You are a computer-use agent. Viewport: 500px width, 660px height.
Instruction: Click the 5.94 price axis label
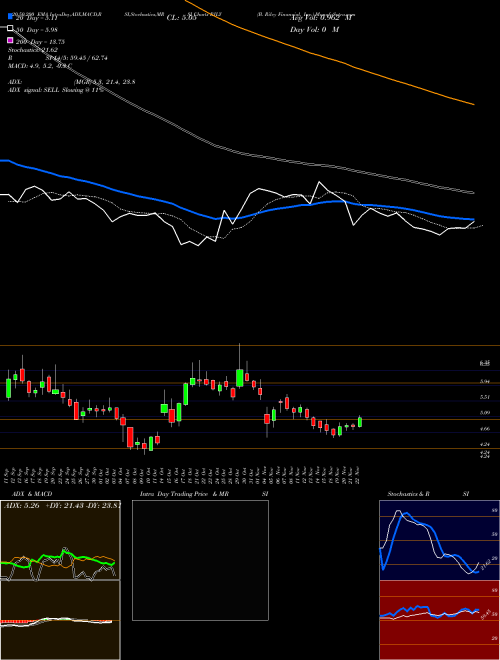(x=484, y=382)
